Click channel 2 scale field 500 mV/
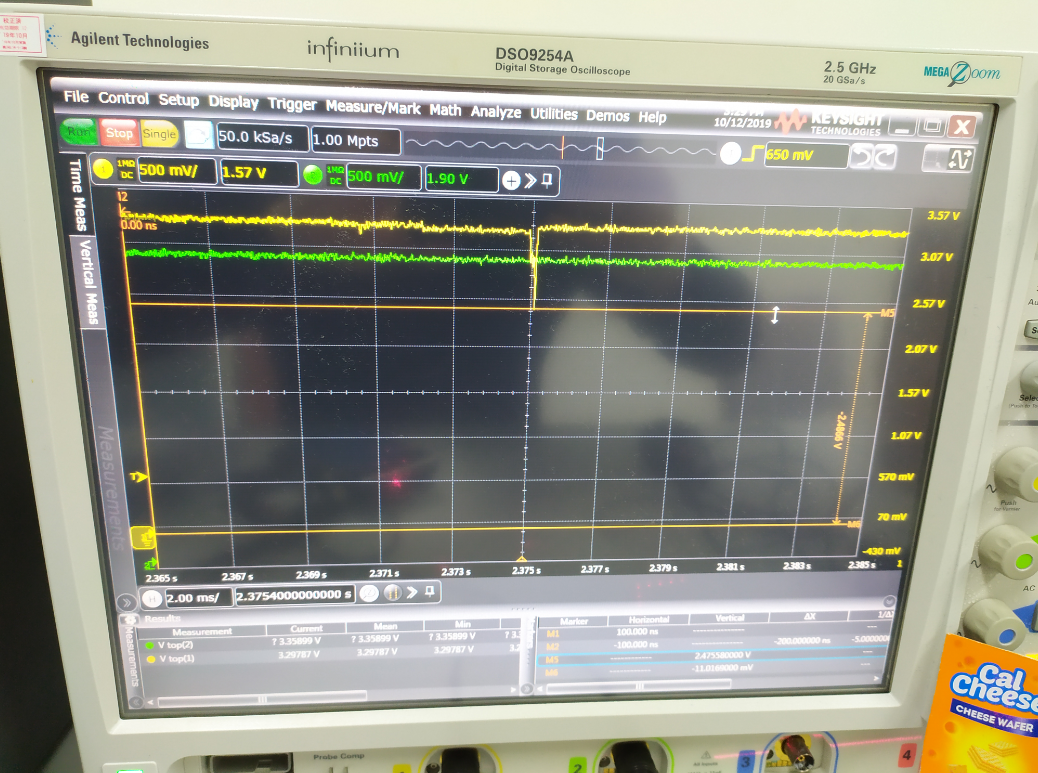The width and height of the screenshot is (1038, 773). point(383,177)
